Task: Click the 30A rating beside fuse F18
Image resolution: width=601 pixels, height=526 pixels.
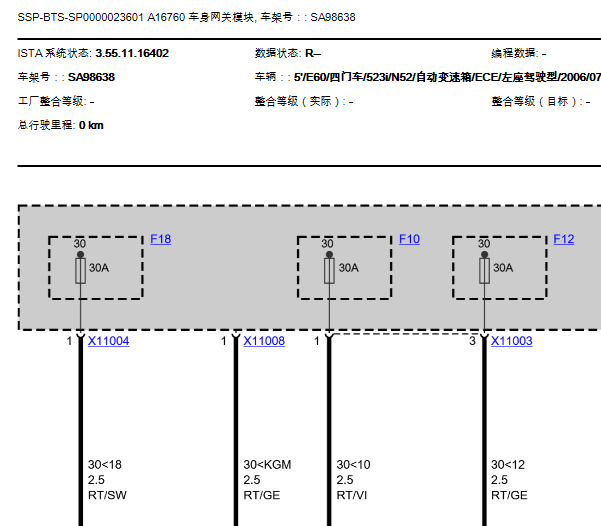Action: click(x=99, y=268)
